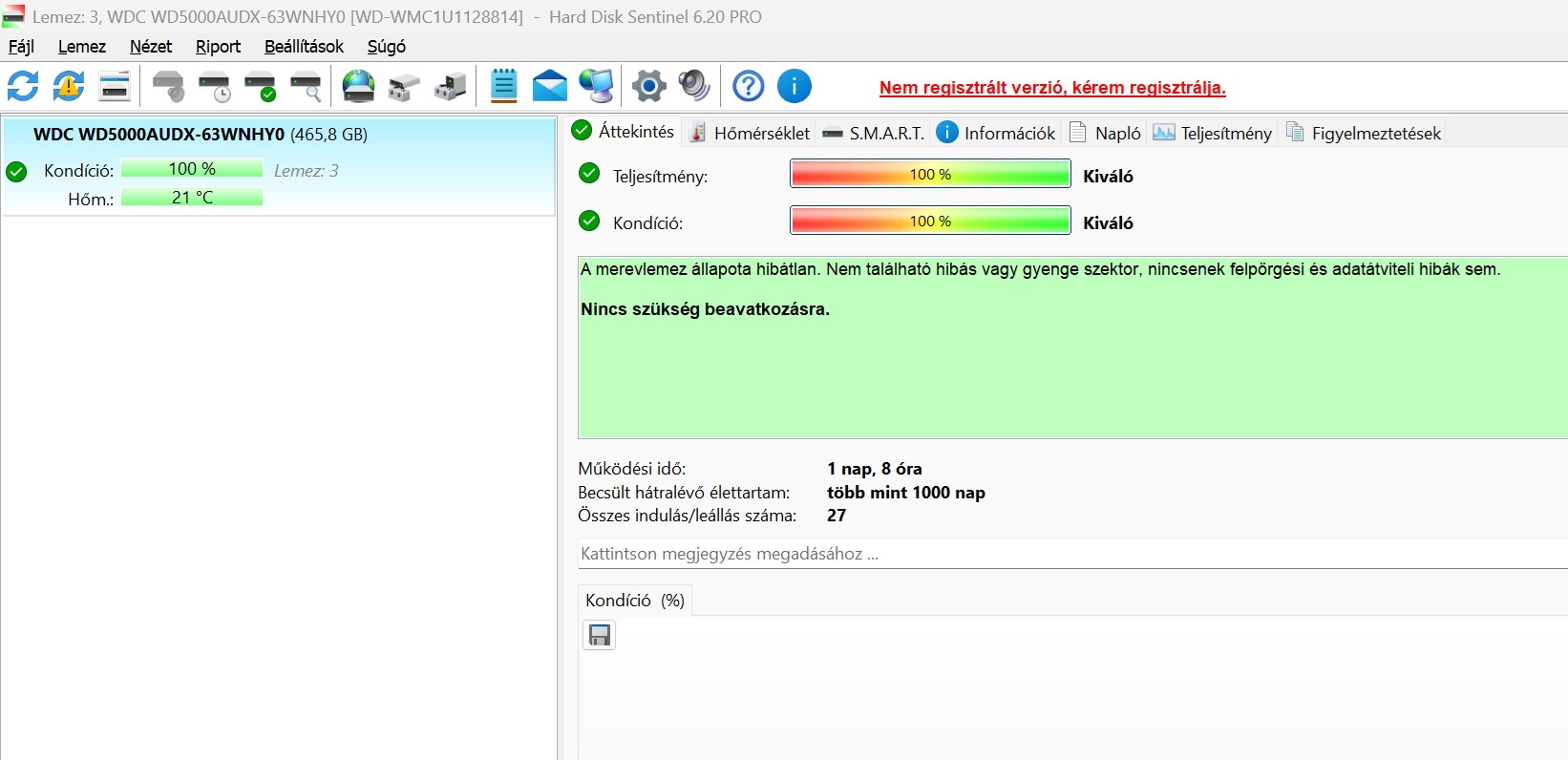1568x760 pixels.
Task: Click the floppy disk save icon
Action: 600,635
